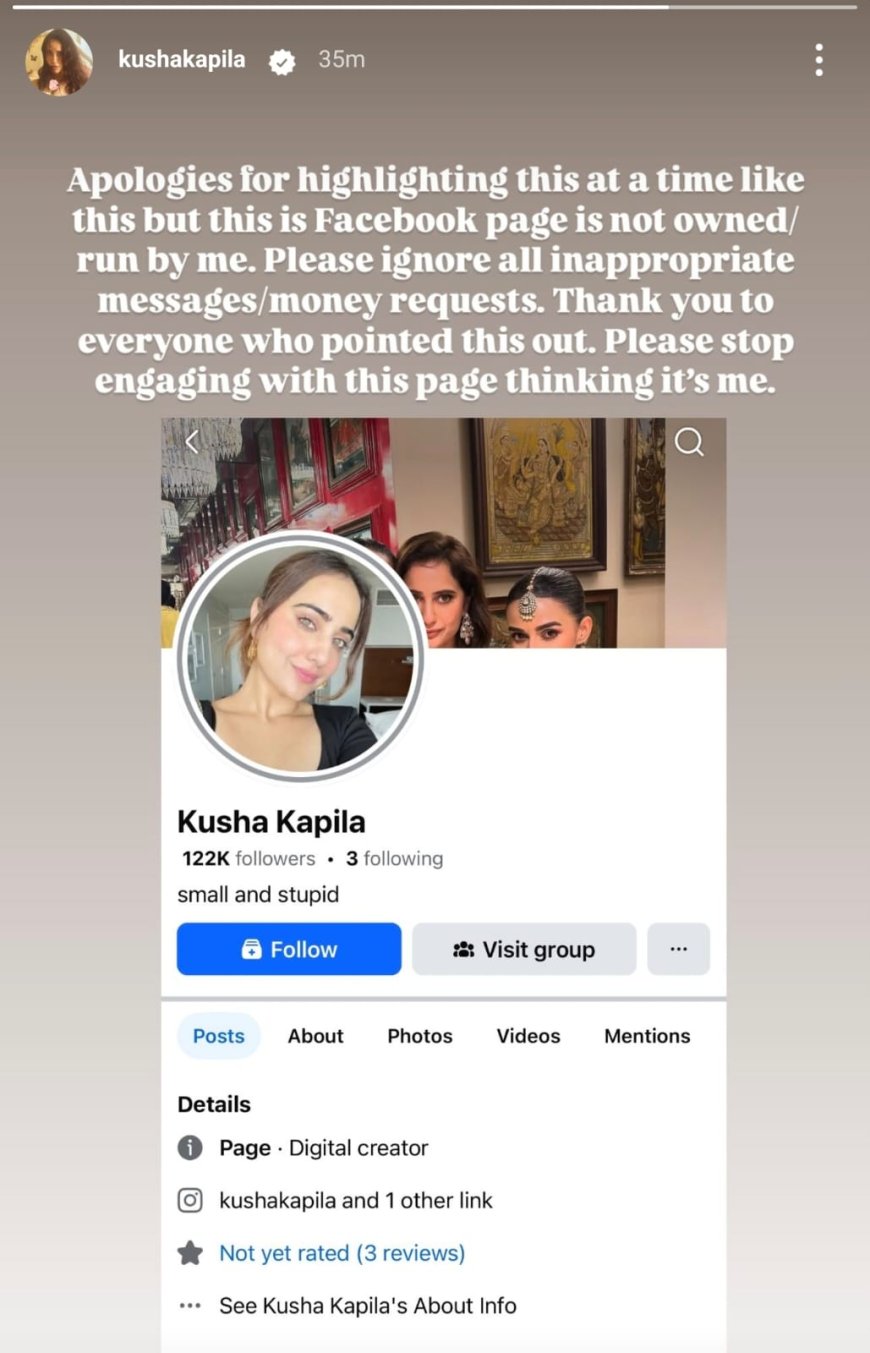Expand See Kusha Kapila's About Info

point(368,1305)
